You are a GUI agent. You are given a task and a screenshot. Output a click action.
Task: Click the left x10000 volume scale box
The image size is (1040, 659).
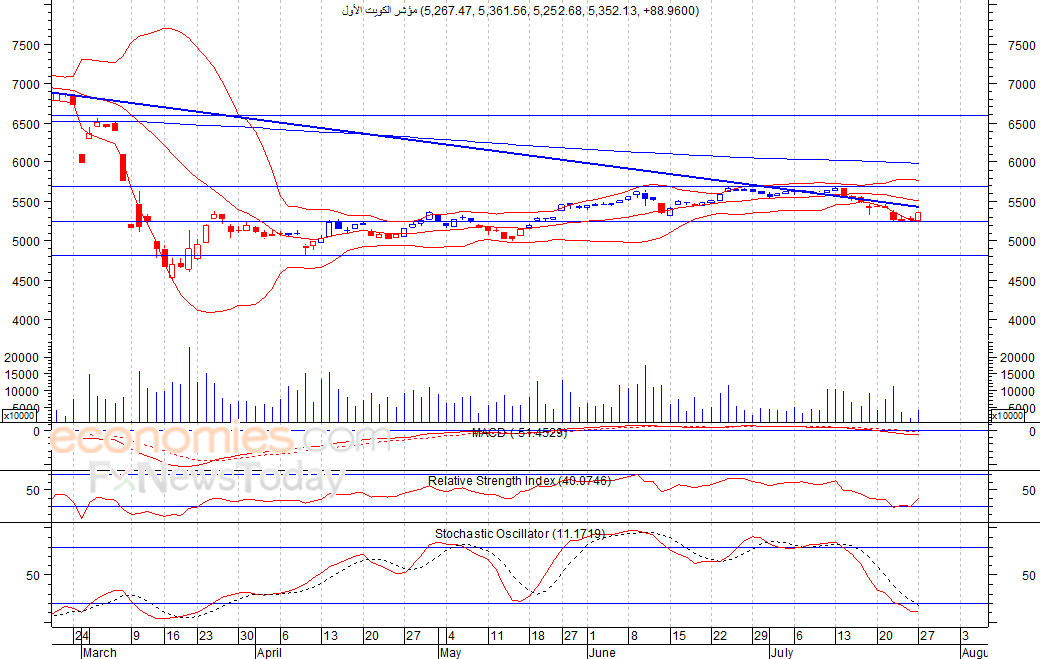pos(19,416)
